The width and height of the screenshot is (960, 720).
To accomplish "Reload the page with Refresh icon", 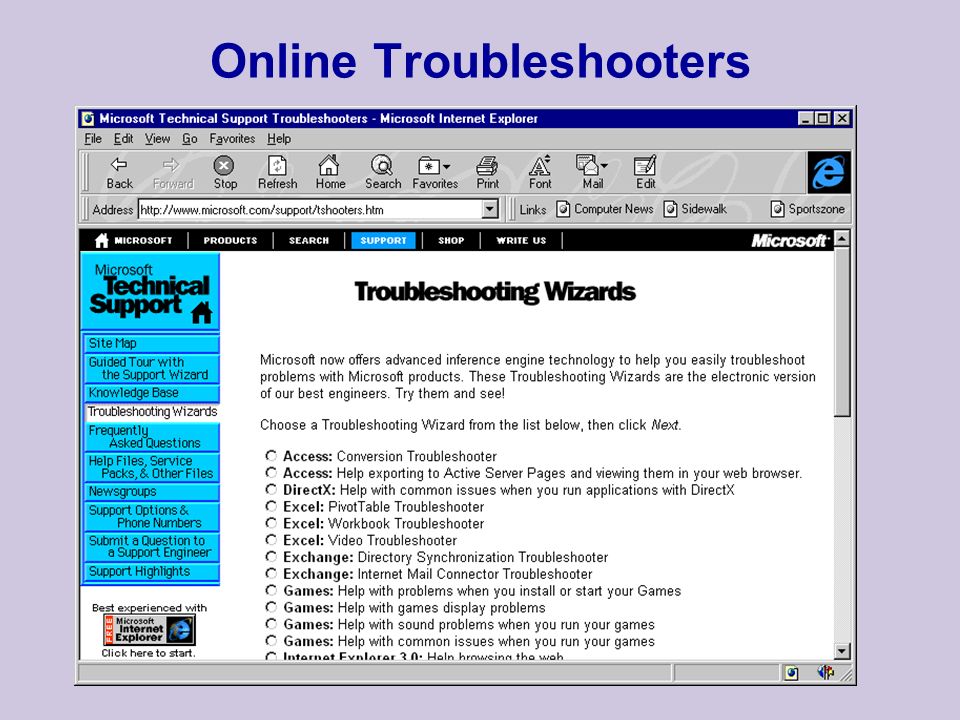I will pos(277,165).
